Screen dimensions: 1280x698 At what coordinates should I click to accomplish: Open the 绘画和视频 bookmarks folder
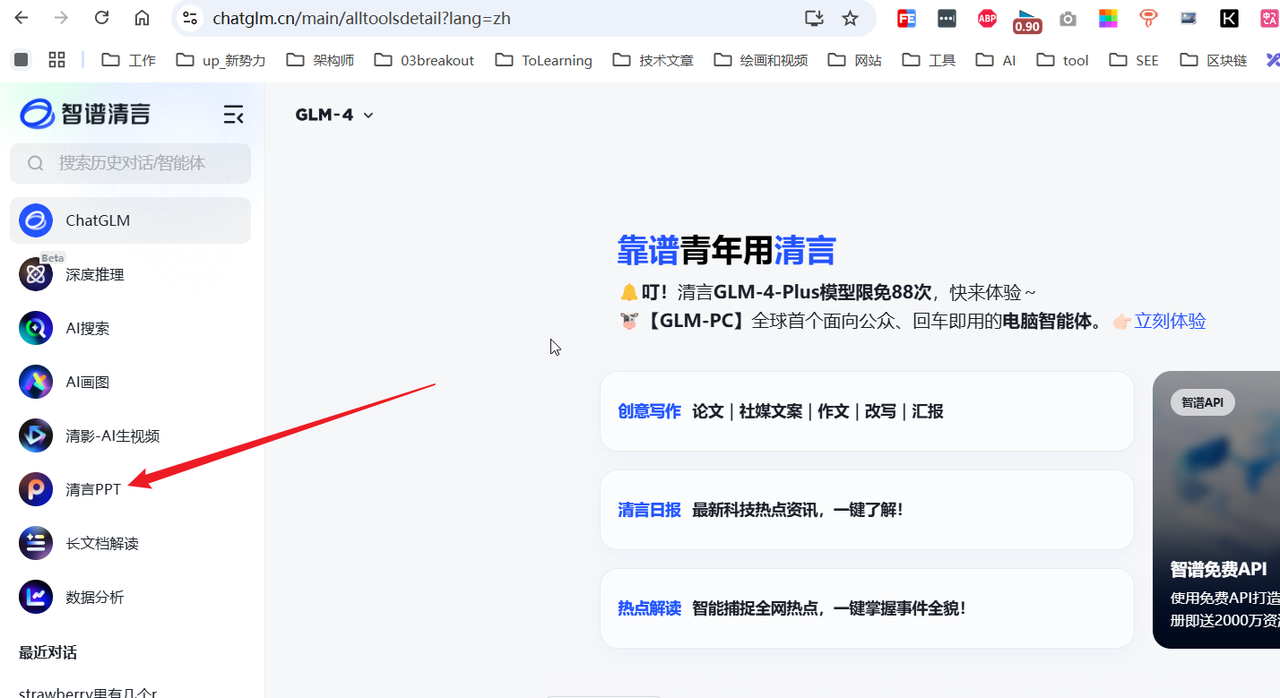click(760, 60)
